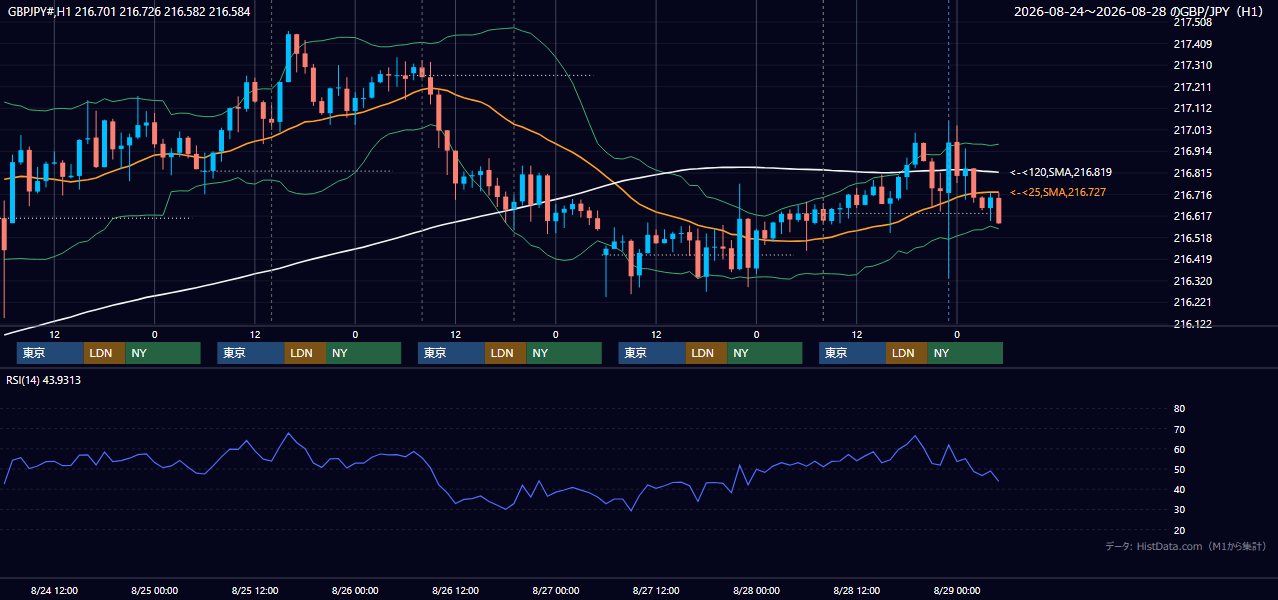This screenshot has height=600, width=1278.
Task: Click the 8/27 00:00 date label
Action: 555,590
